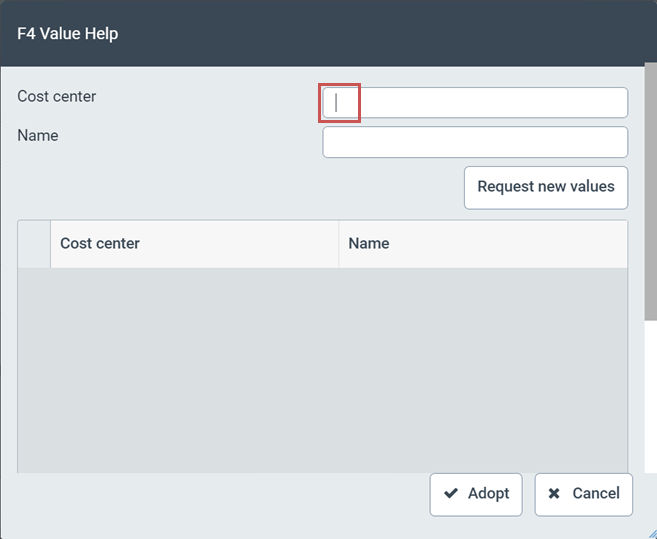The image size is (657, 539).
Task: Click the Cost center field label
Action: [57, 97]
